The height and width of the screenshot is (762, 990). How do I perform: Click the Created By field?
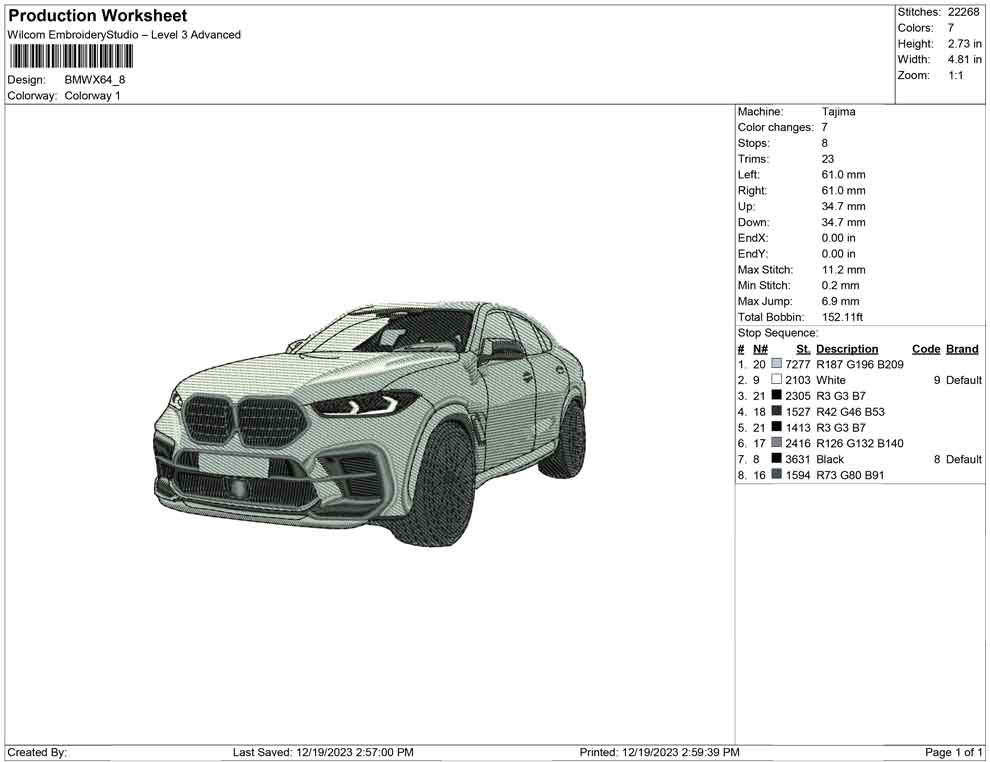pos(36,752)
